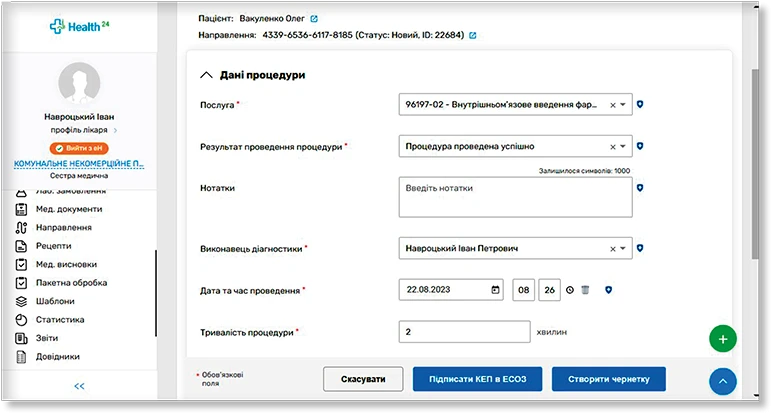Clear Результат проведення процедури selection
The image size is (773, 415).
[613, 147]
